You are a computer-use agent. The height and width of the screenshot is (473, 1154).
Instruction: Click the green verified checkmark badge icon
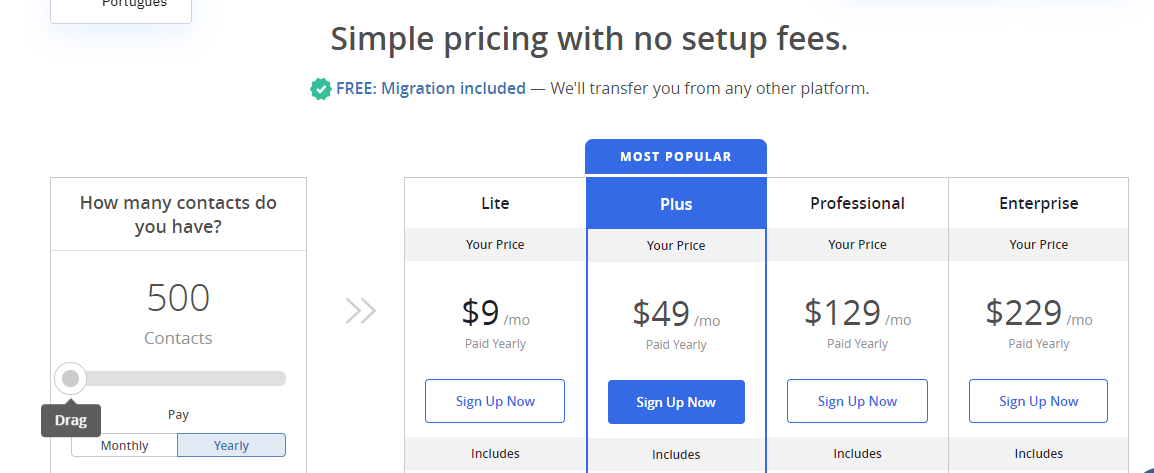[320, 89]
